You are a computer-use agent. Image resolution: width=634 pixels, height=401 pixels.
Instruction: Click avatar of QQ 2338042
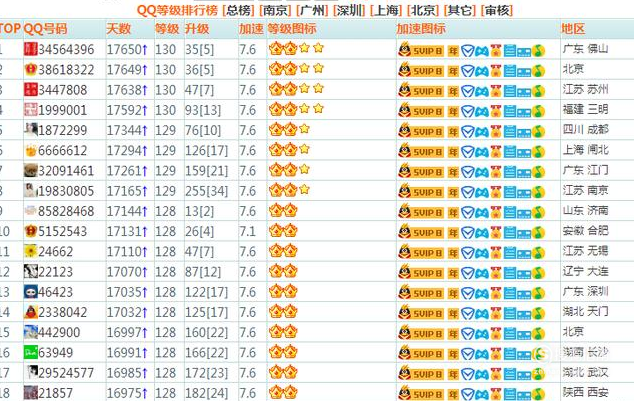tap(30, 312)
